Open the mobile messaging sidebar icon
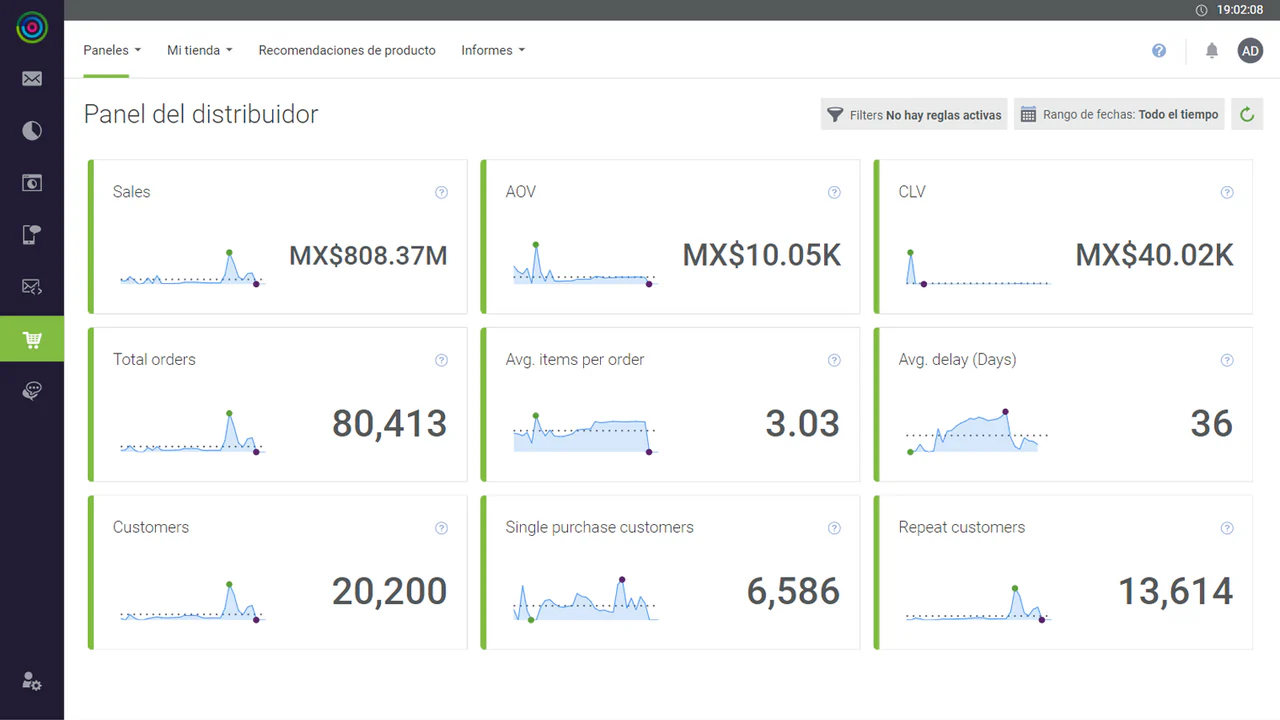This screenshot has width=1280, height=720. [x=32, y=235]
